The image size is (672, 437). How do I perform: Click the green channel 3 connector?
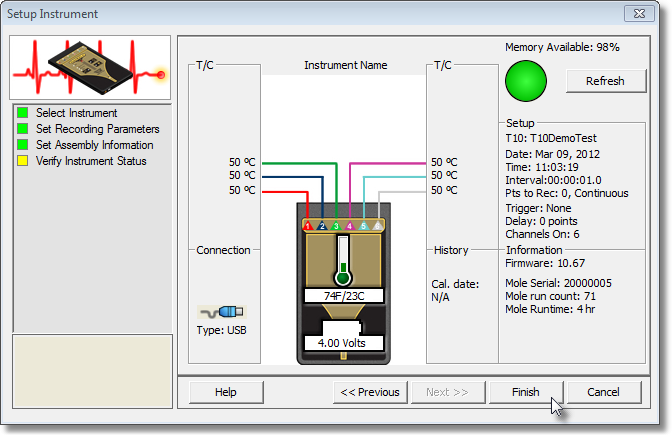(x=336, y=226)
